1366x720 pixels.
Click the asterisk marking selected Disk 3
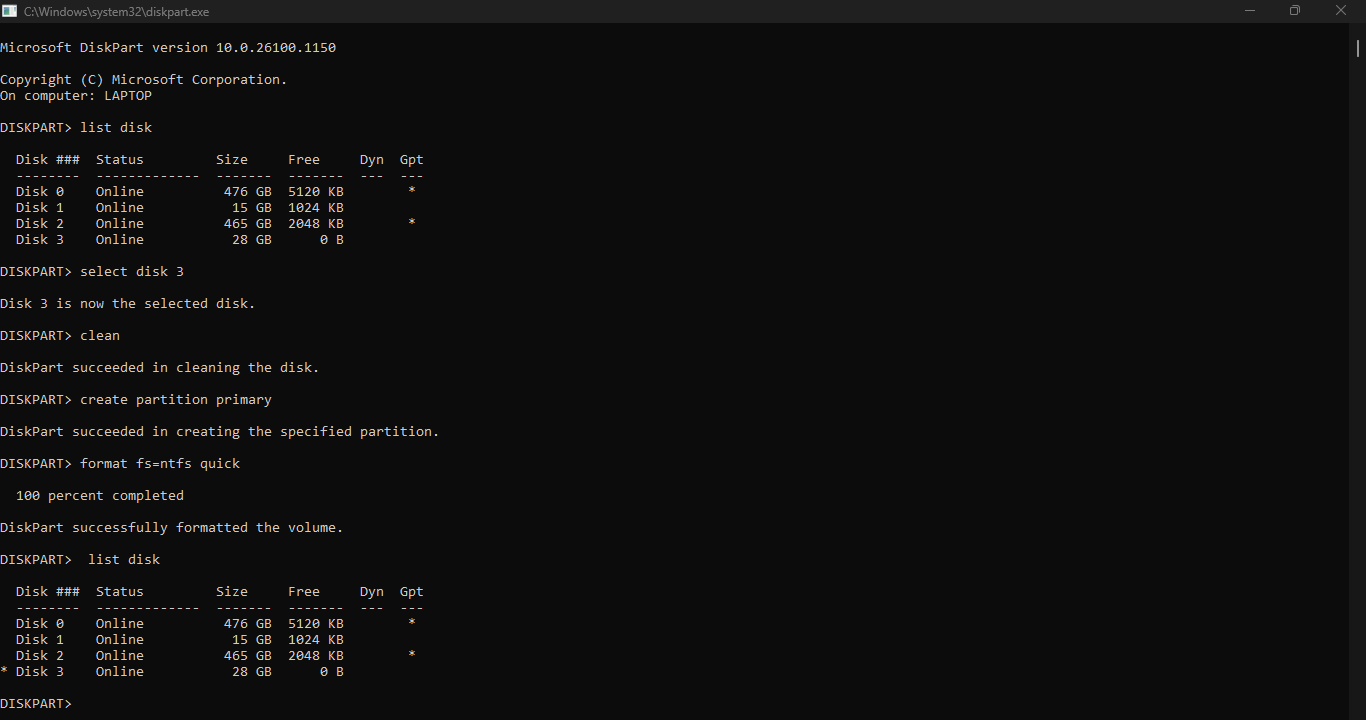click(x=4, y=672)
